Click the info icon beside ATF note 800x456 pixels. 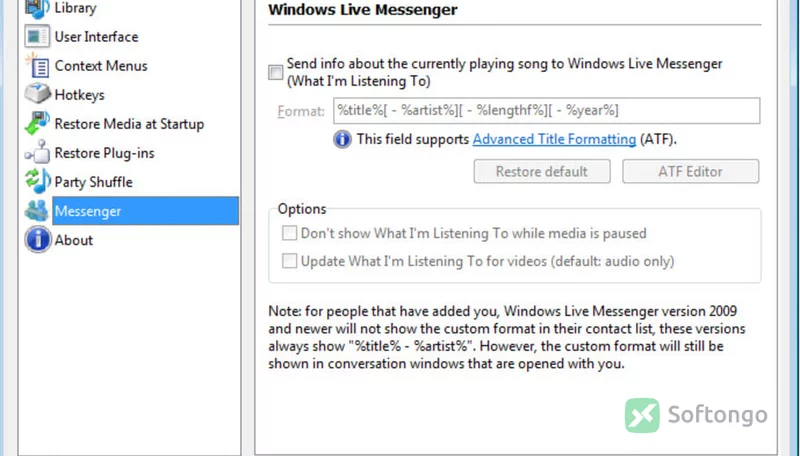point(342,139)
